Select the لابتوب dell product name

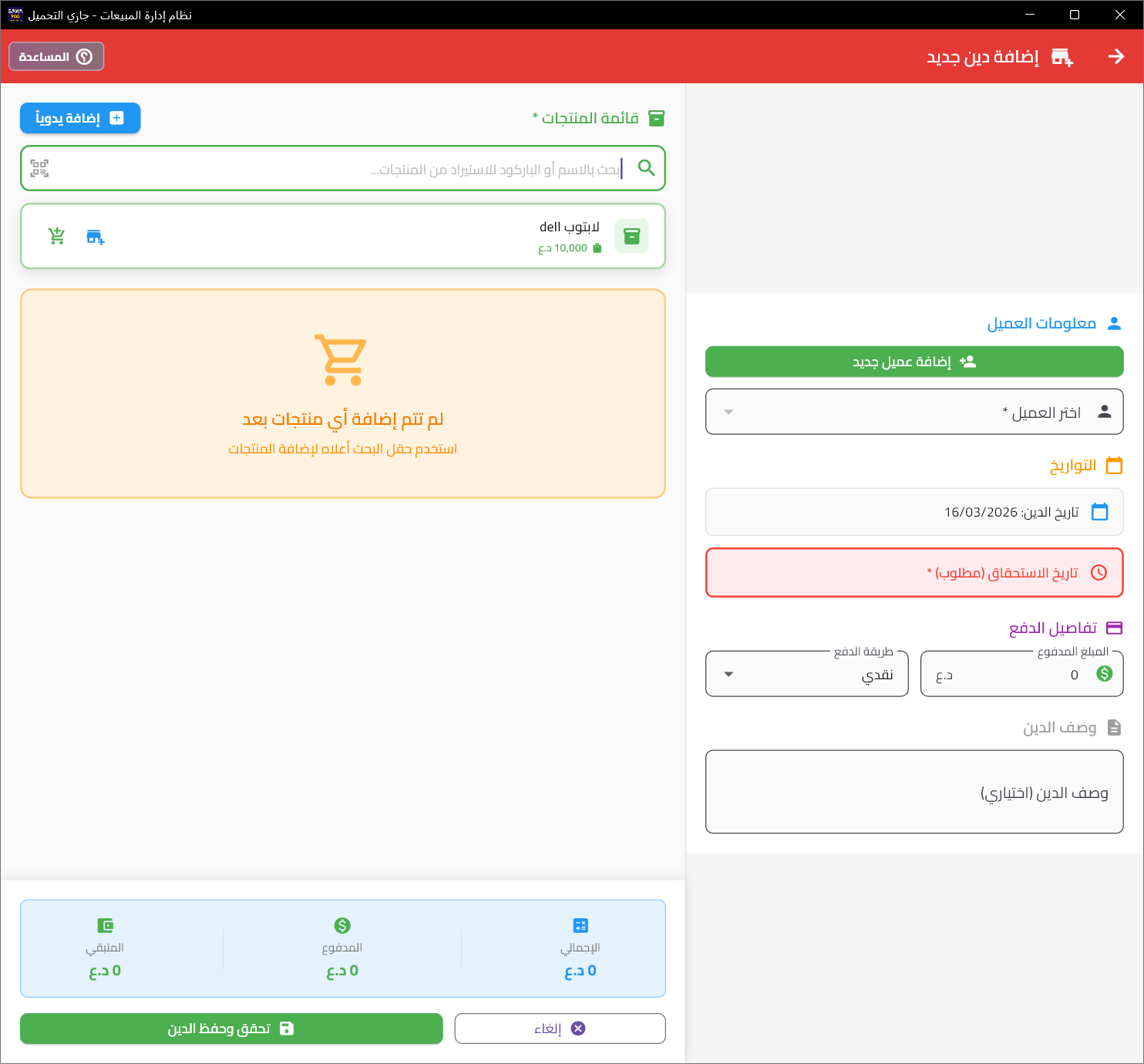(x=569, y=227)
